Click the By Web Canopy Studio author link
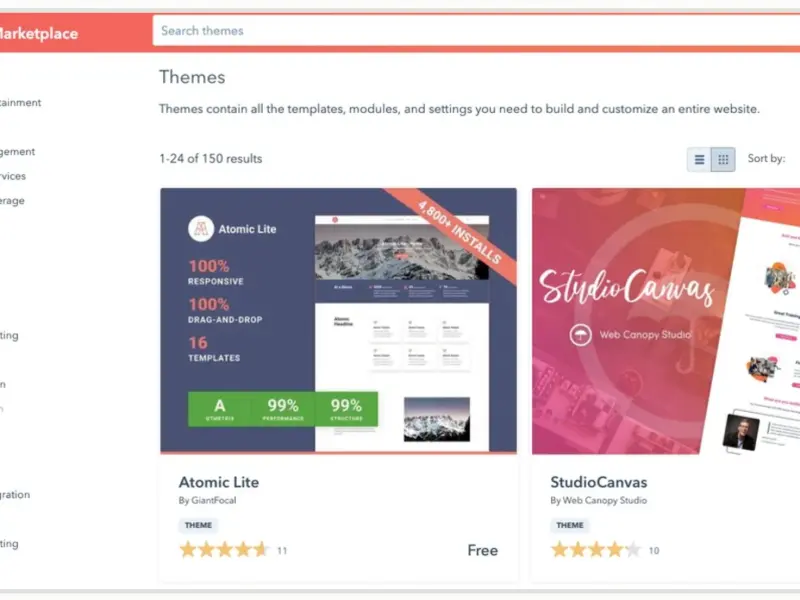Screen dimensions: 800x600 pos(598,501)
